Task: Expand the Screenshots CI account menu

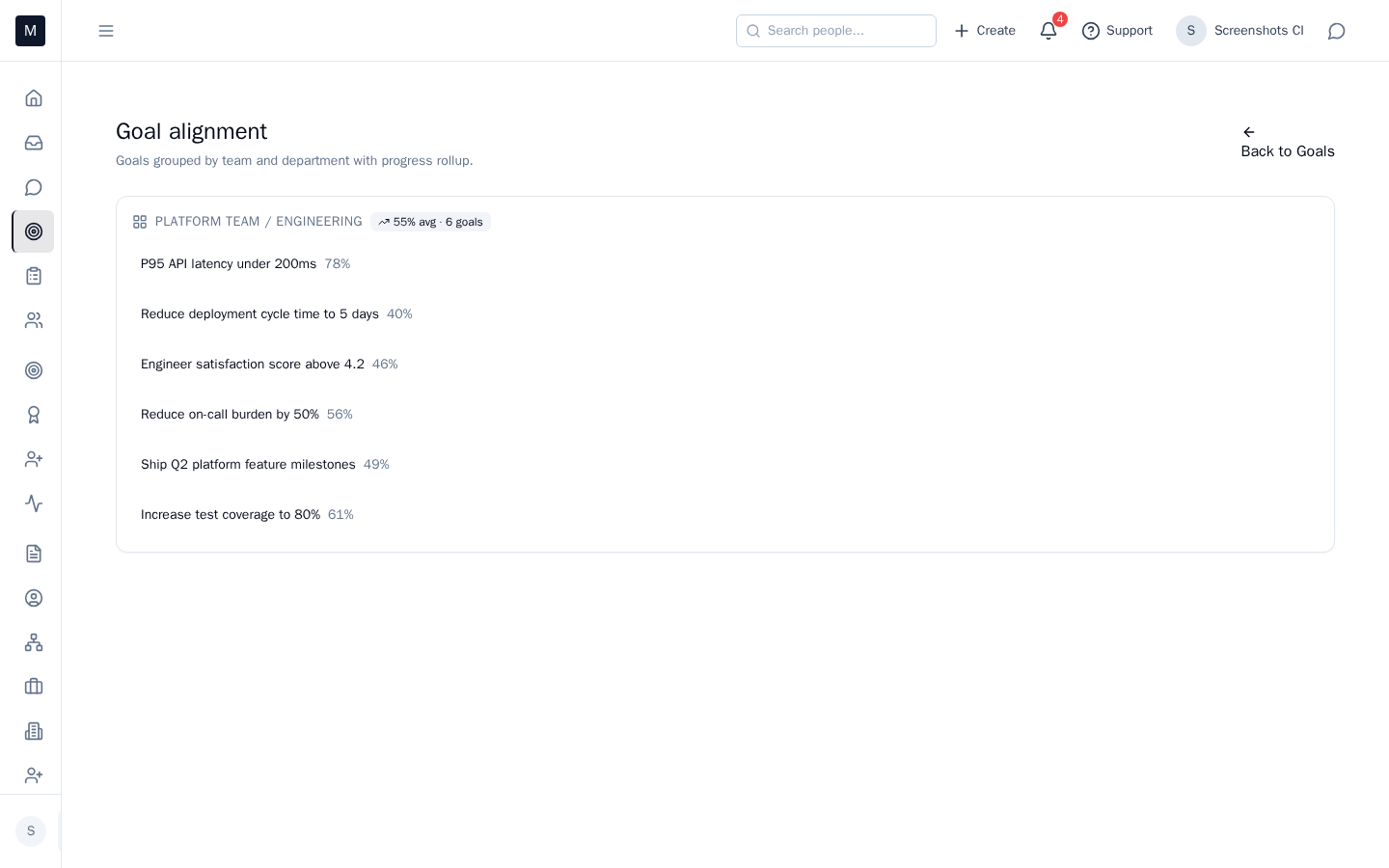Action: point(1240,31)
